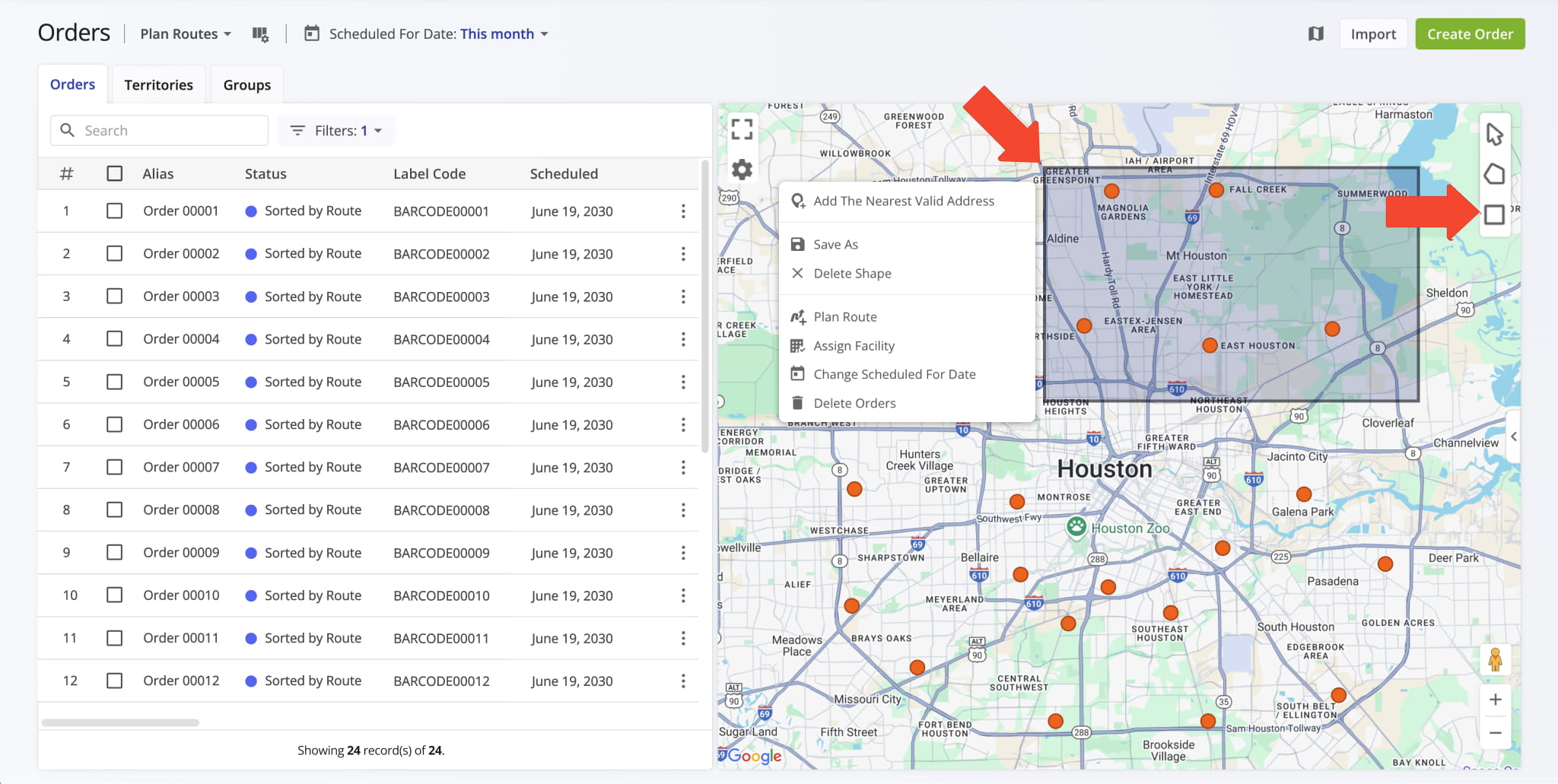The height and width of the screenshot is (784, 1558).
Task: Sort by the Label Code column header
Action: pyautogui.click(x=429, y=173)
